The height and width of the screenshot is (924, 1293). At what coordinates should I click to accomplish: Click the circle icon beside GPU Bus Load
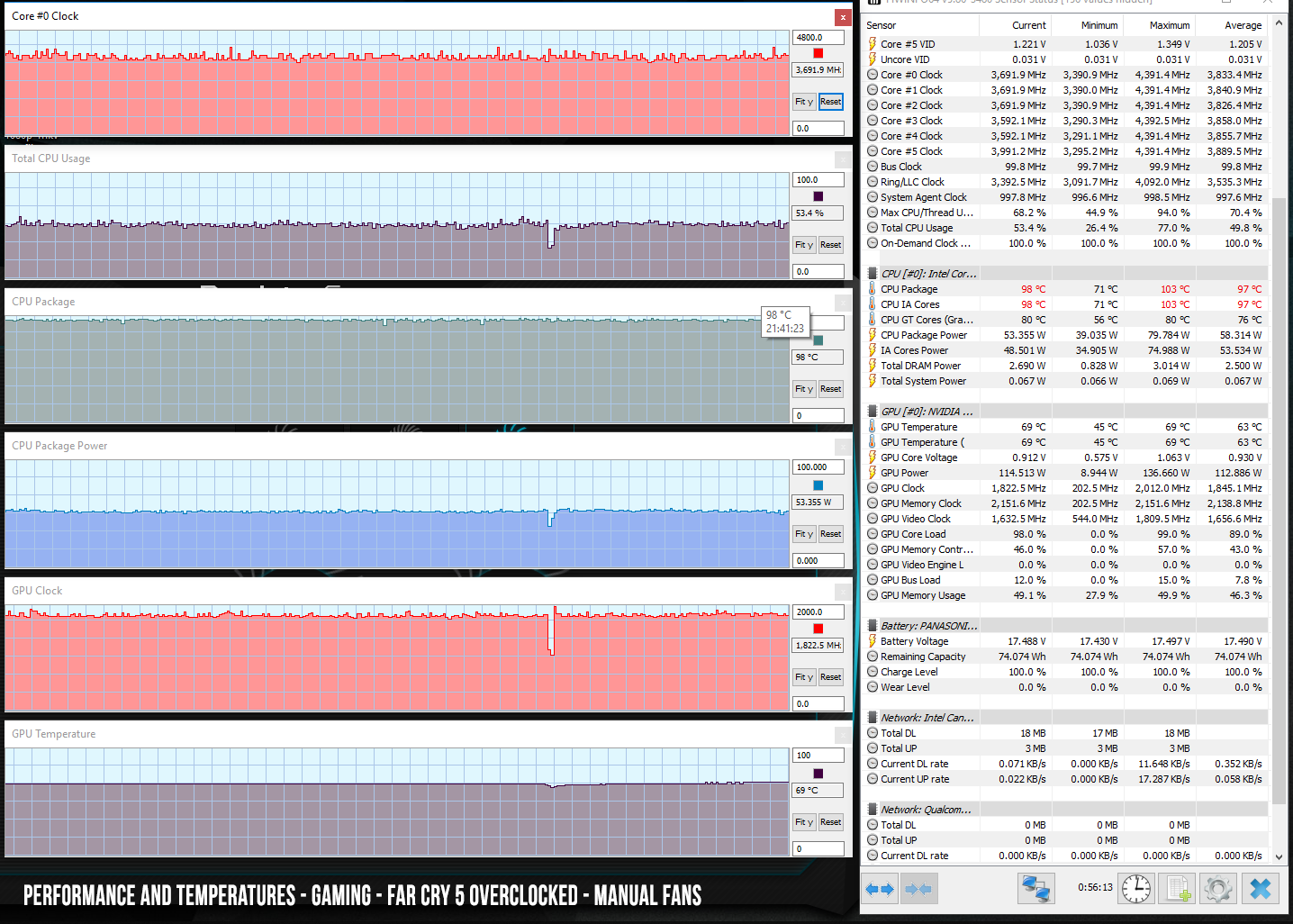[x=873, y=580]
